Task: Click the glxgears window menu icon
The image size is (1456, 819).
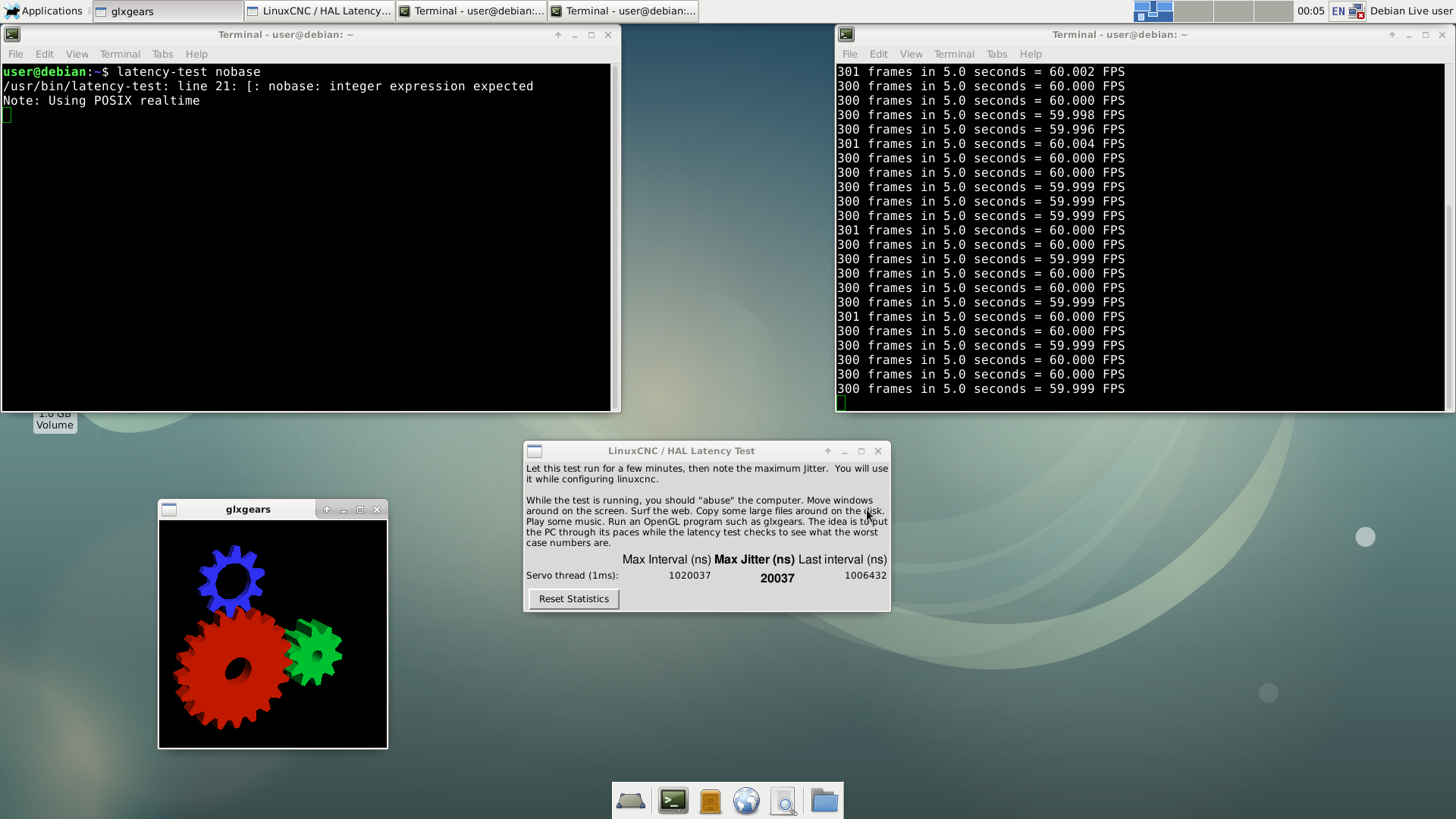Action: 169,510
